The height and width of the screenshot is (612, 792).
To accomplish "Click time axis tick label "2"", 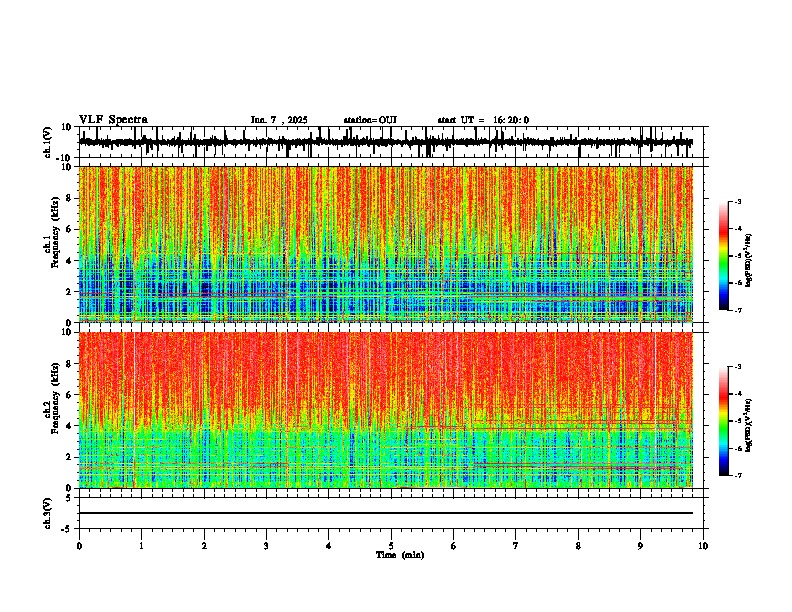I will coord(204,546).
